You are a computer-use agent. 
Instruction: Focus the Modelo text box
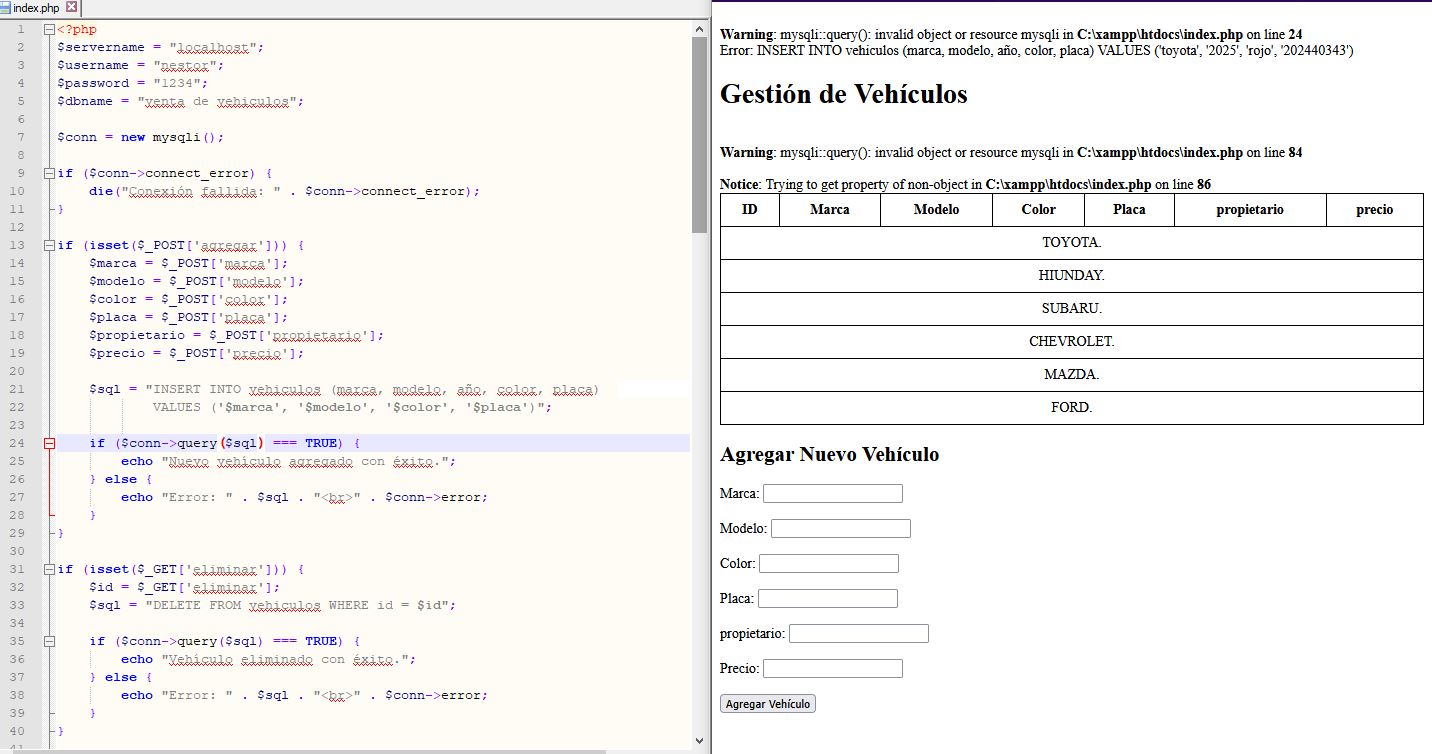pyautogui.click(x=840, y=529)
